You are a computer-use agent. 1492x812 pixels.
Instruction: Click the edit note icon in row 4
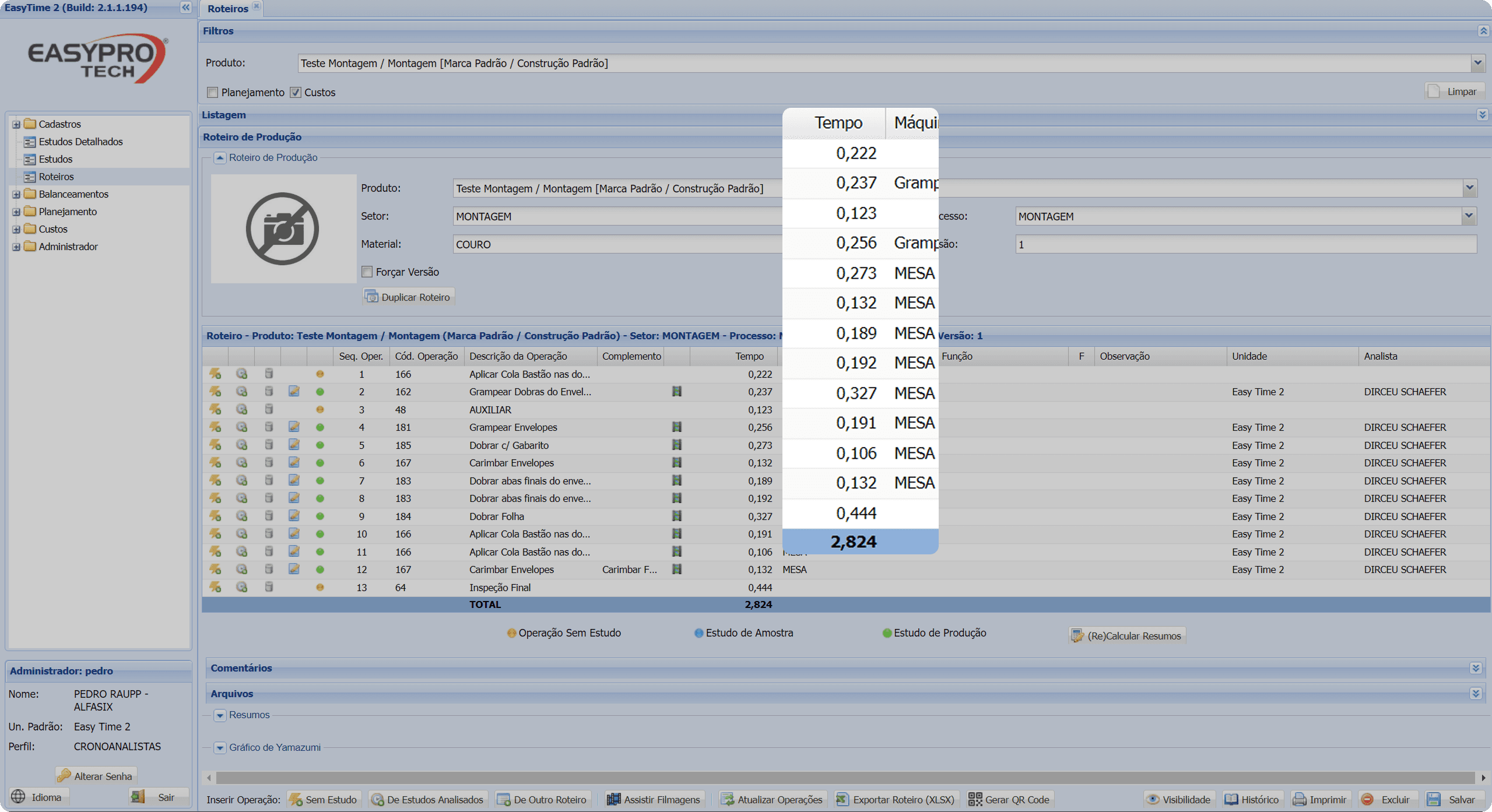(x=294, y=427)
